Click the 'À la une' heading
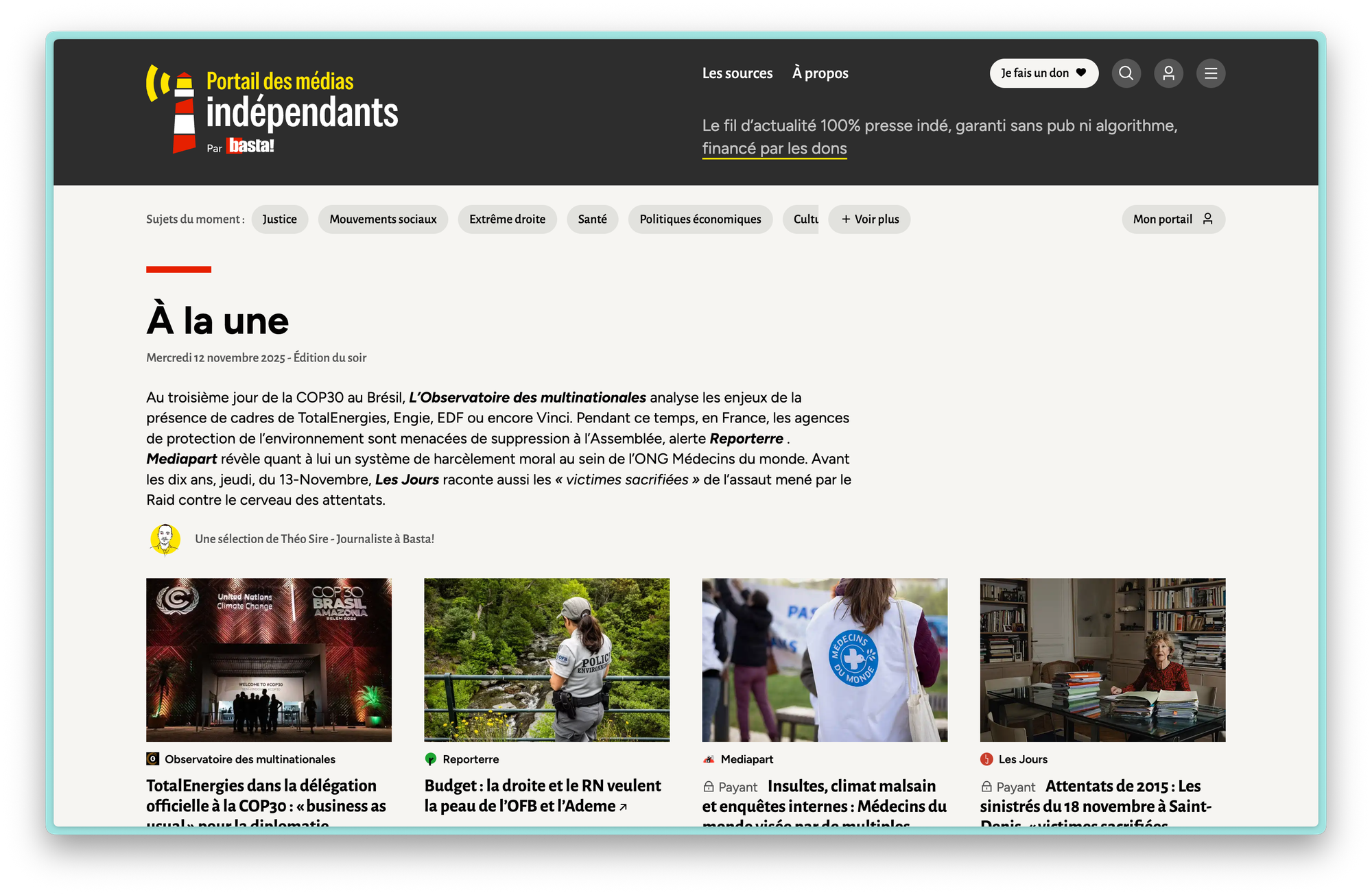1372x895 pixels. pyautogui.click(x=217, y=320)
